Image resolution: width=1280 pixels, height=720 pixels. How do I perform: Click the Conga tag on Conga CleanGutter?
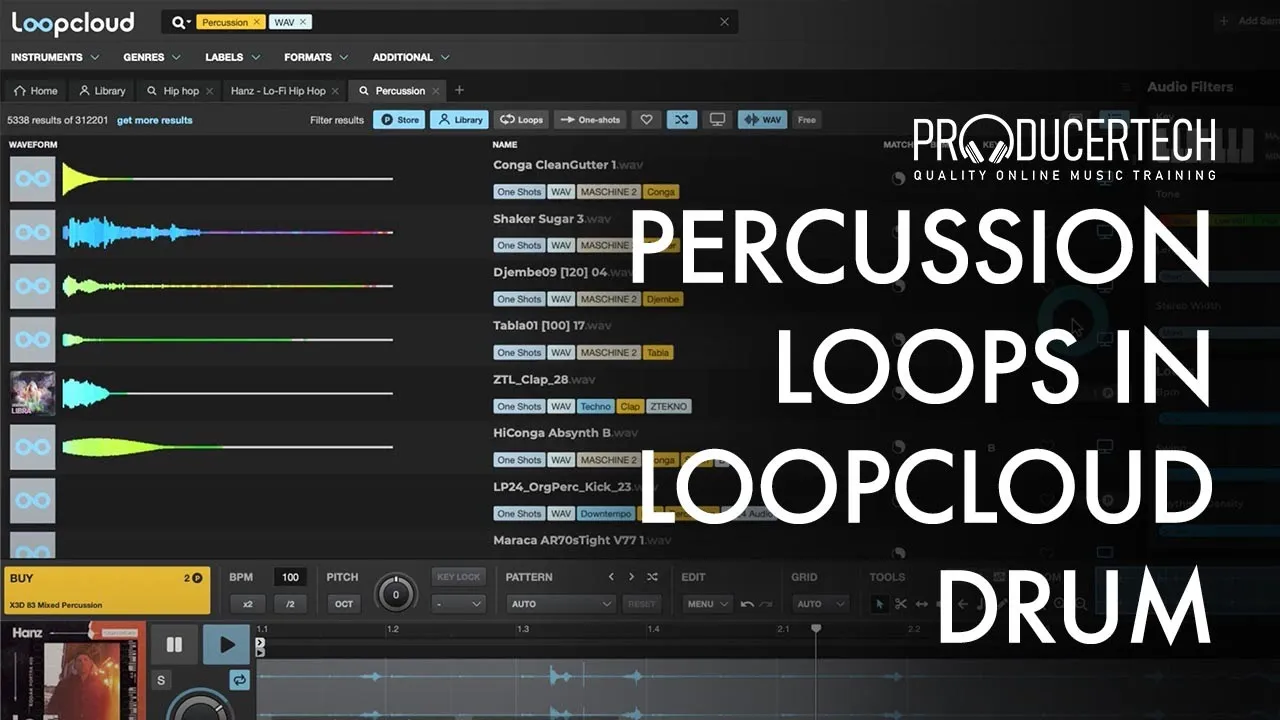pos(661,192)
